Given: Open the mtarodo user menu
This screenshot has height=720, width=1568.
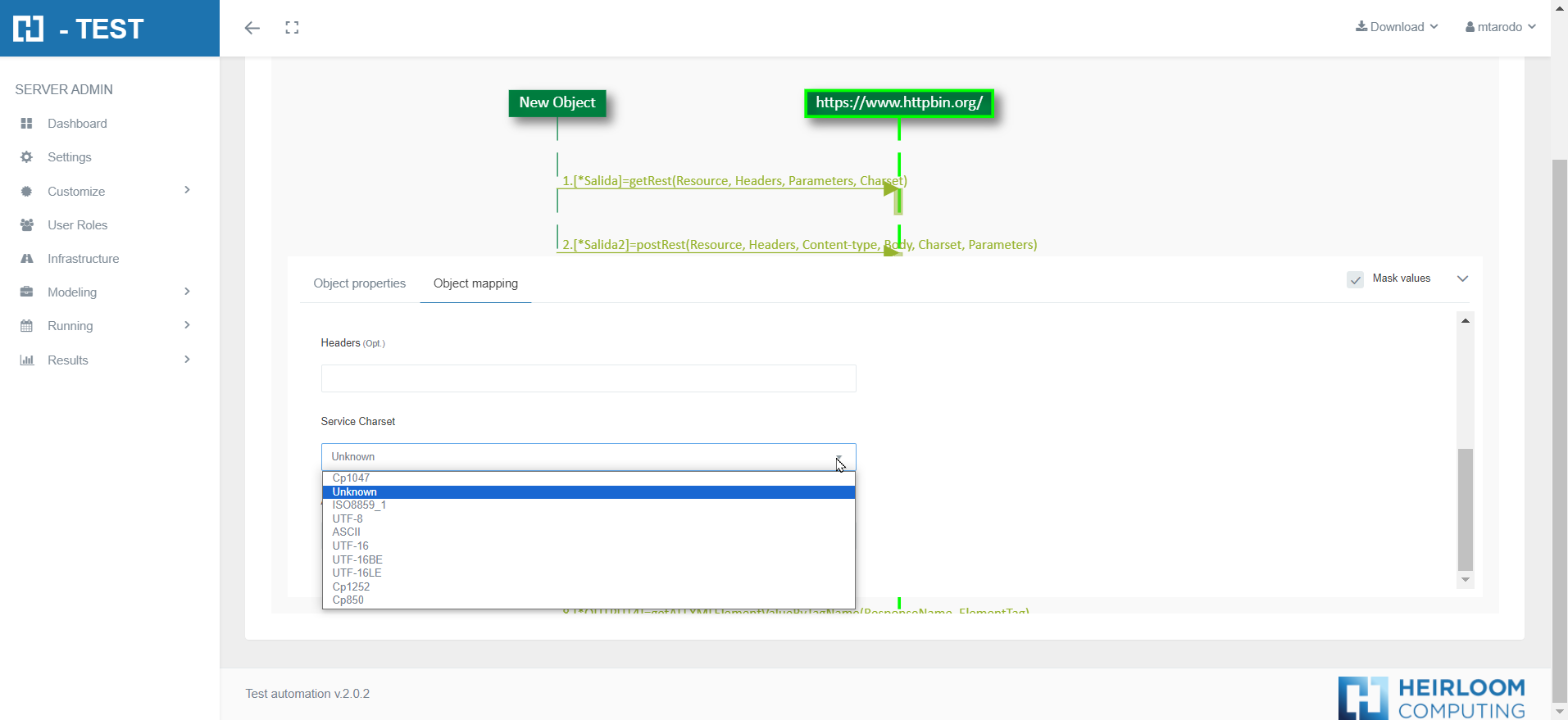Looking at the screenshot, I should tap(1500, 27).
